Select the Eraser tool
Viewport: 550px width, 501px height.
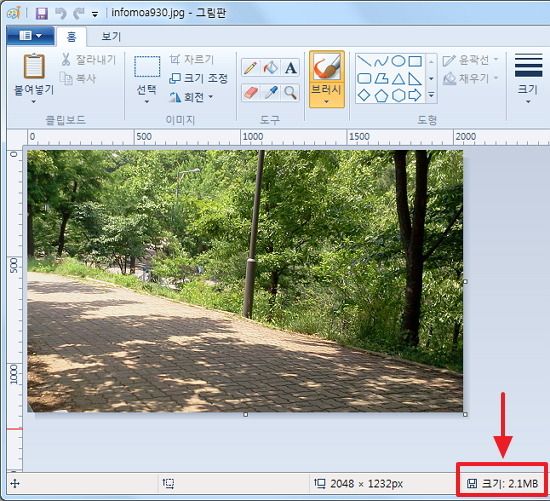[250, 93]
